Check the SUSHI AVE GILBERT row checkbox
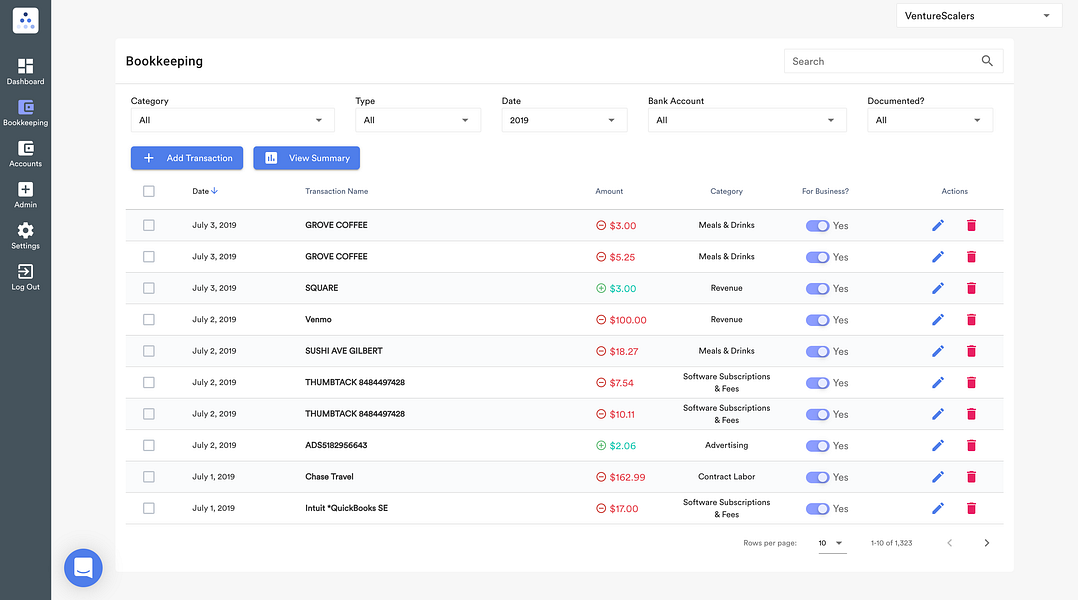This screenshot has height=600, width=1078. pyautogui.click(x=148, y=351)
